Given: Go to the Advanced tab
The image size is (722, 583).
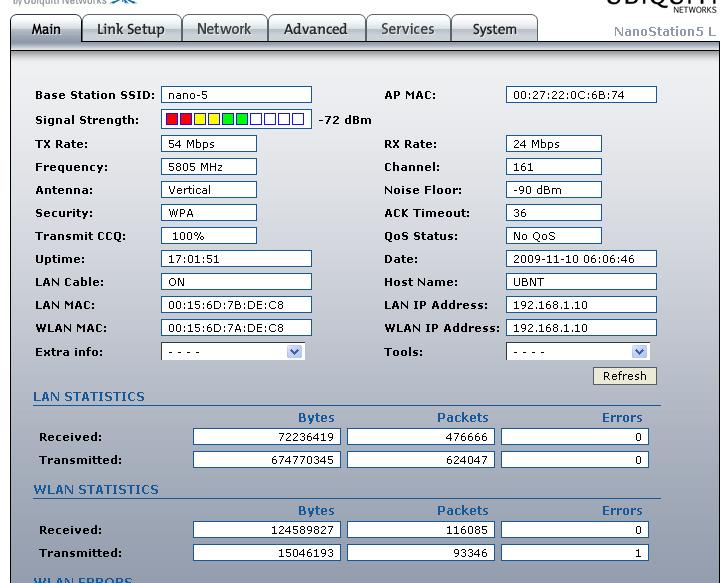Looking at the screenshot, I should point(315,29).
